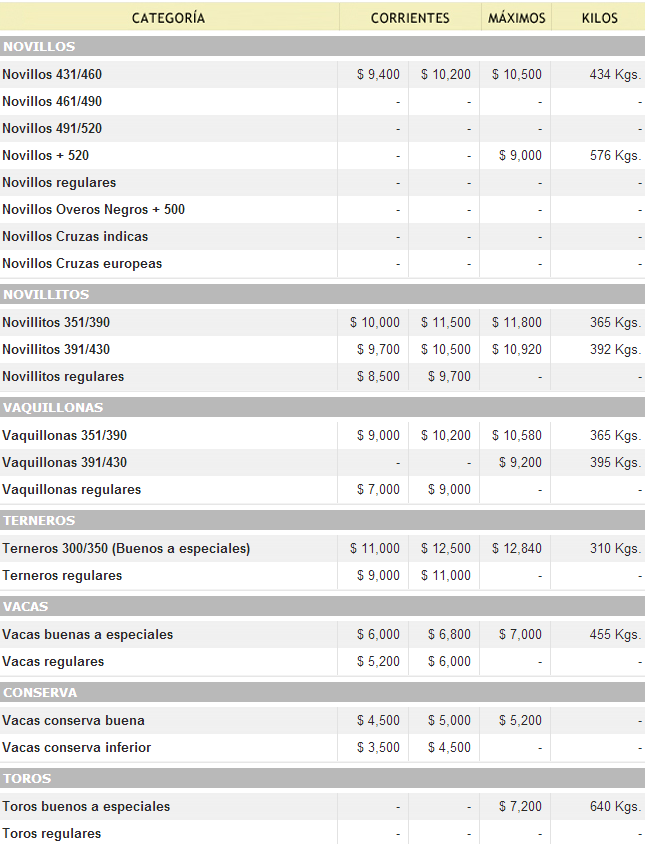Image resolution: width=645 pixels, height=844 pixels.
Task: Select the VAQUILLONAS section header
Action: tap(53, 408)
